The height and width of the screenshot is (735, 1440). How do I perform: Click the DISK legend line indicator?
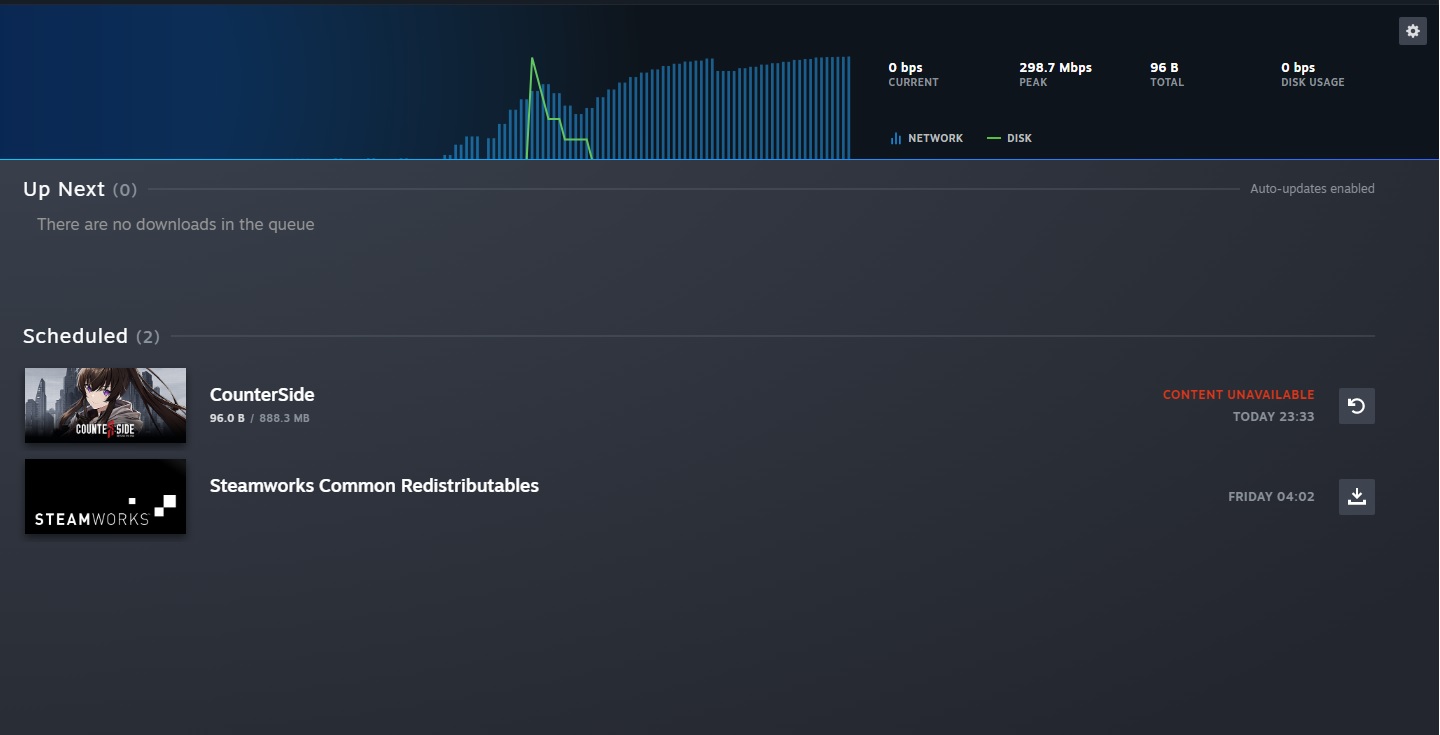(x=993, y=138)
